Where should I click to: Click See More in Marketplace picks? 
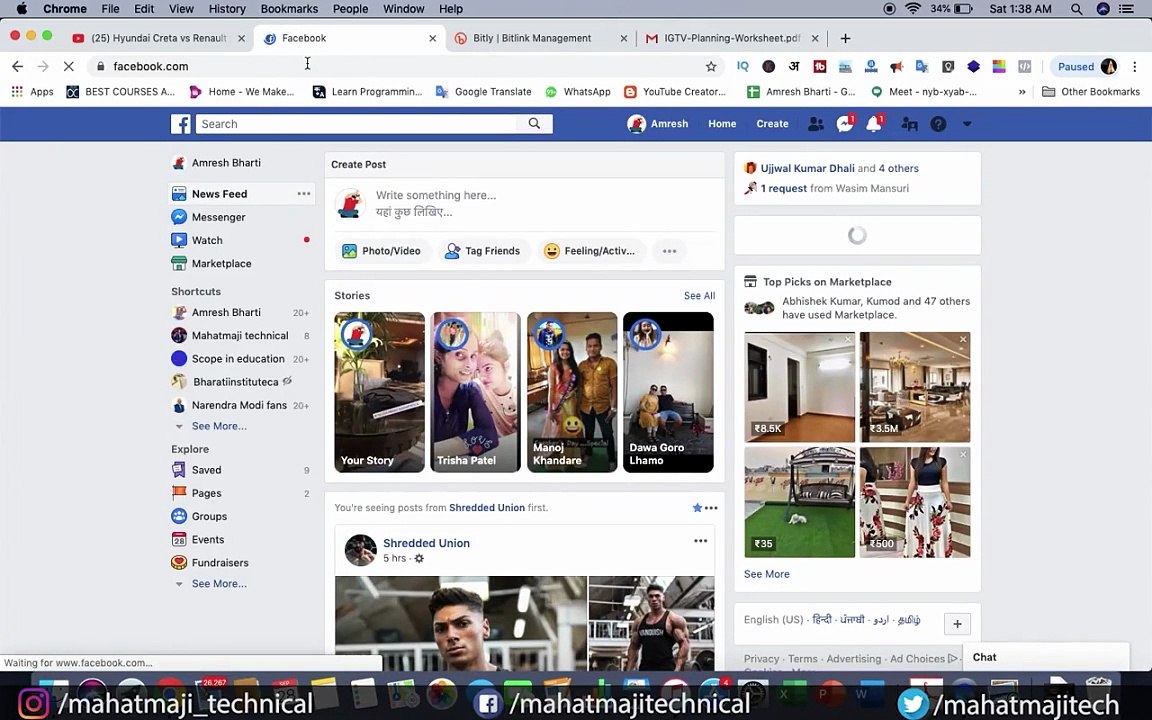[766, 574]
